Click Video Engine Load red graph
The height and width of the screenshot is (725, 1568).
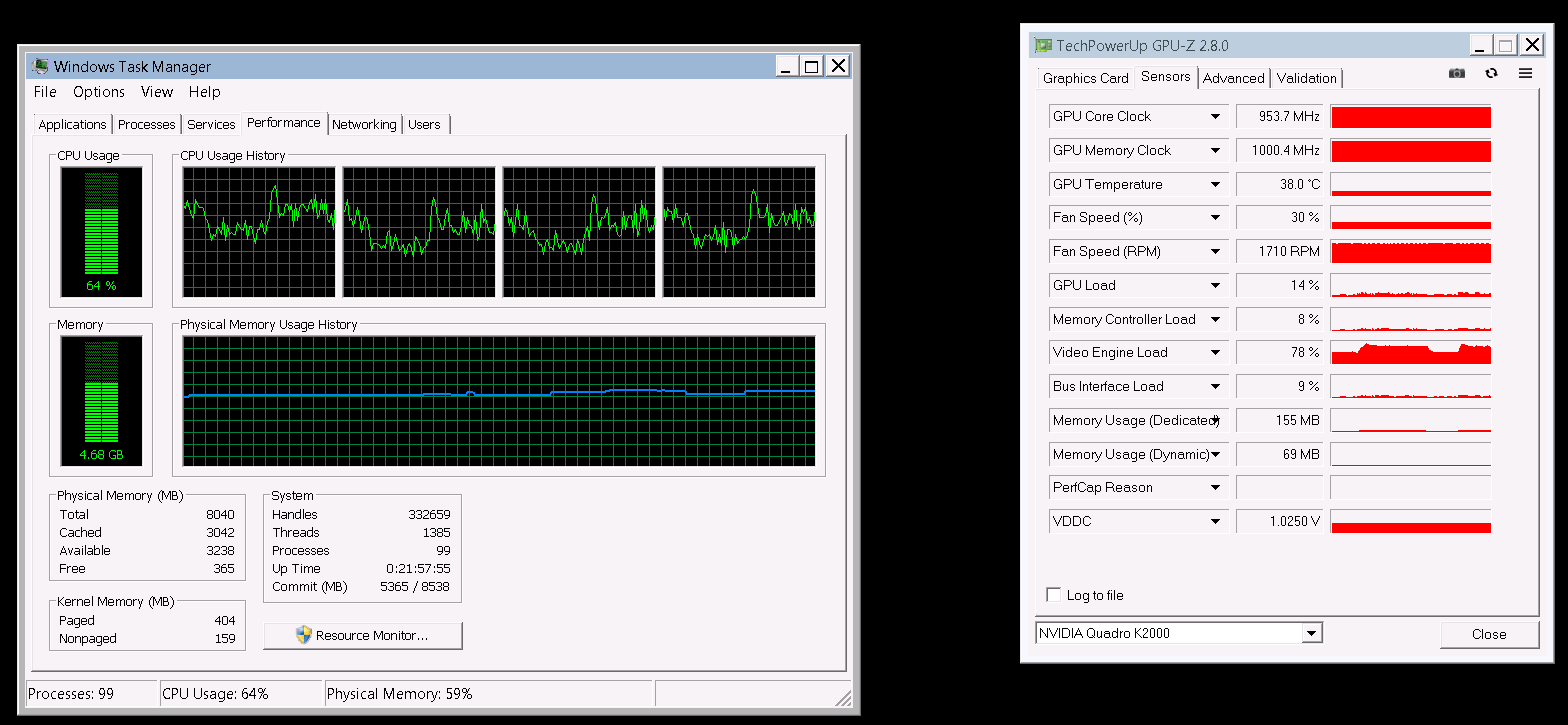pos(1411,353)
